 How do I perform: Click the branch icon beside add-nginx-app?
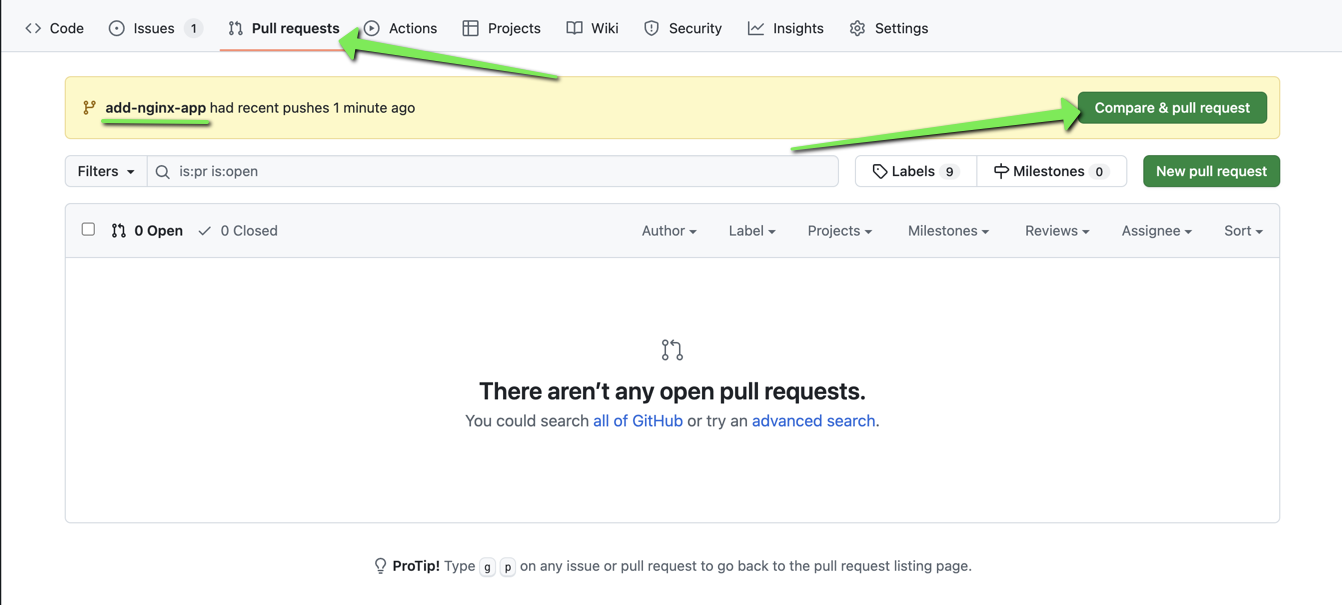88,106
